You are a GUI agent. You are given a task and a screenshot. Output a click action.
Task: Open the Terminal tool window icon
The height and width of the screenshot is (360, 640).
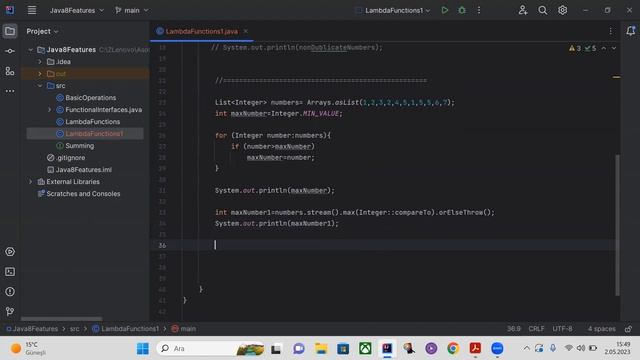[x=10, y=271]
